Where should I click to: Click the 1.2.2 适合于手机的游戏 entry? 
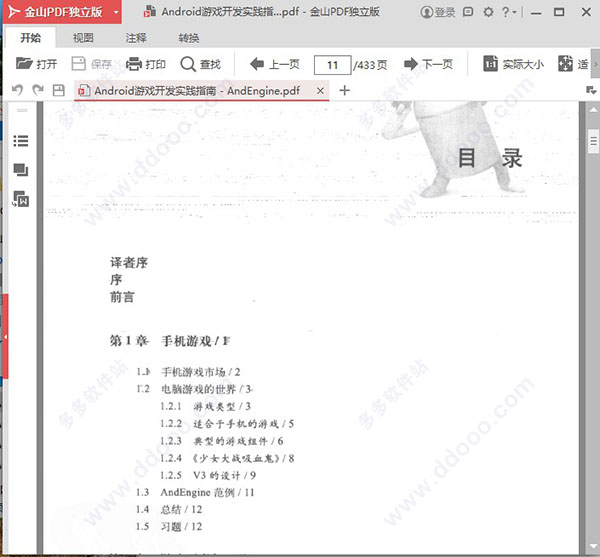point(227,423)
